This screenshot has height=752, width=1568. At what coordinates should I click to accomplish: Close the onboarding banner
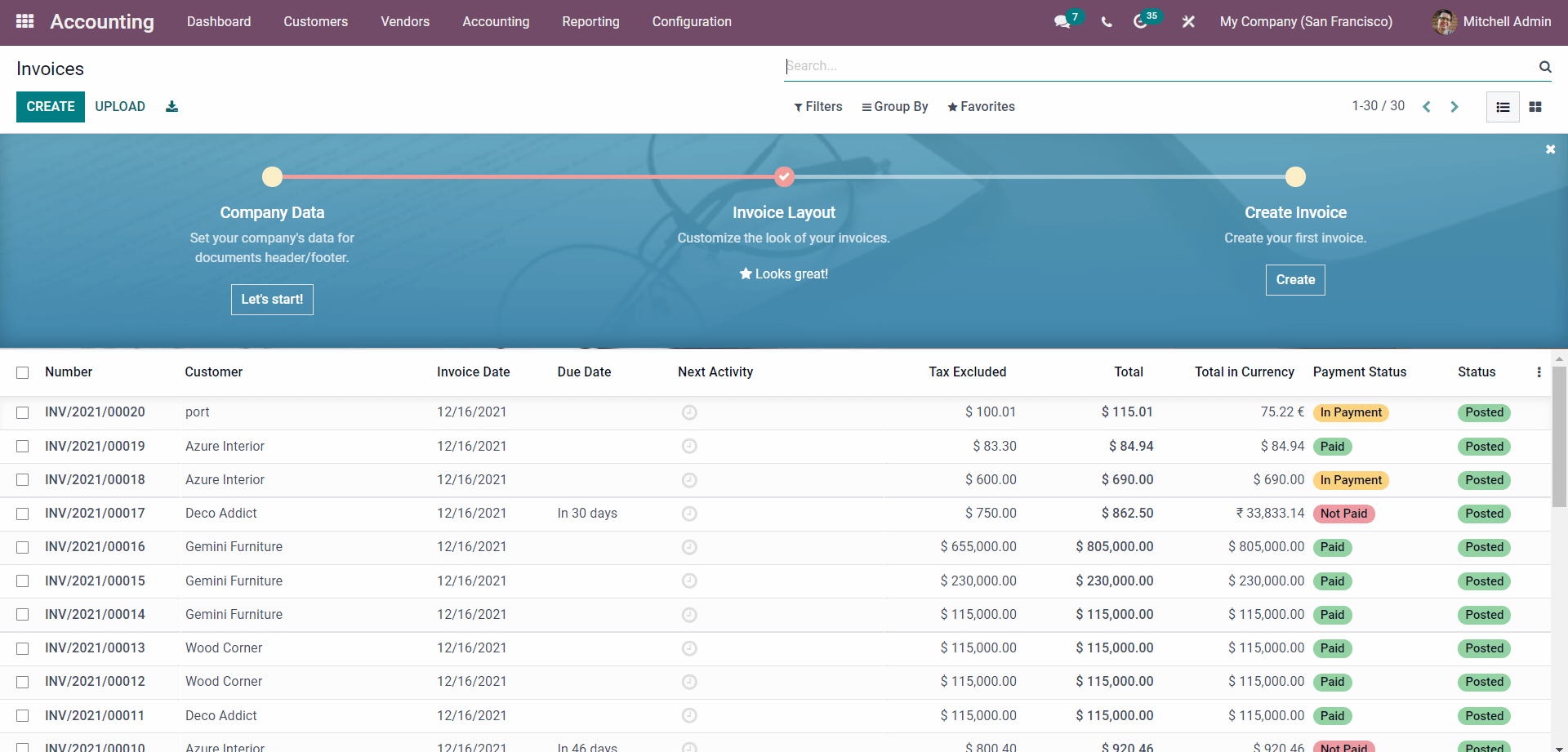[x=1550, y=149]
